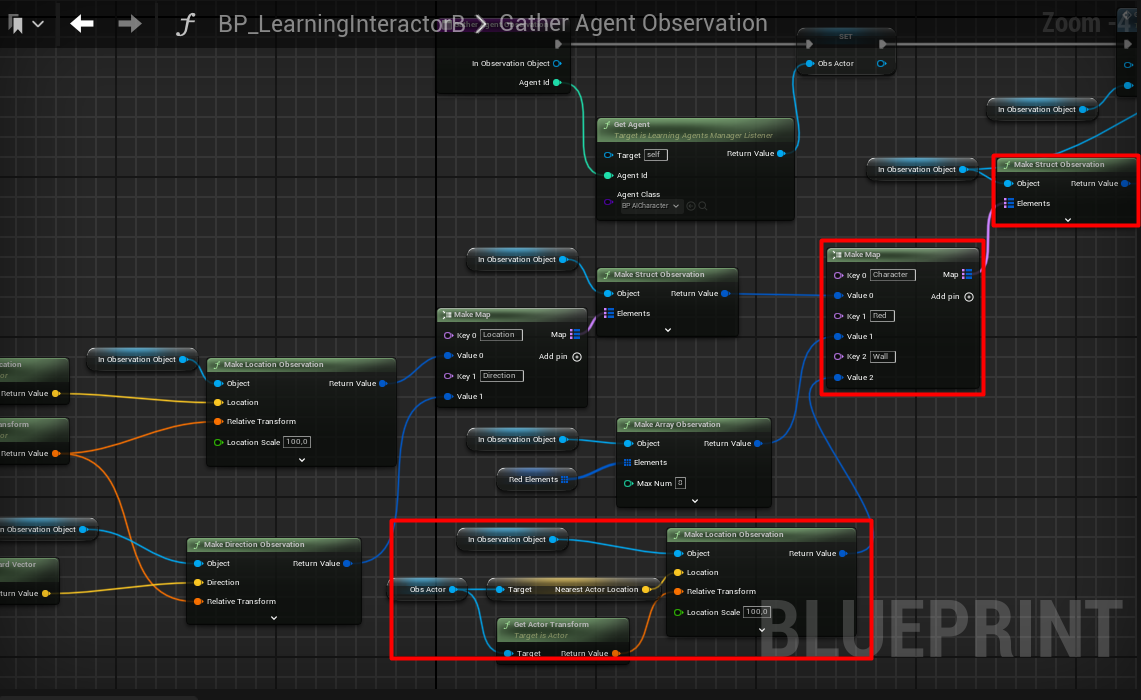Click the Object pin on Make Array Observation
This screenshot has height=700, width=1141.
pyautogui.click(x=629, y=443)
